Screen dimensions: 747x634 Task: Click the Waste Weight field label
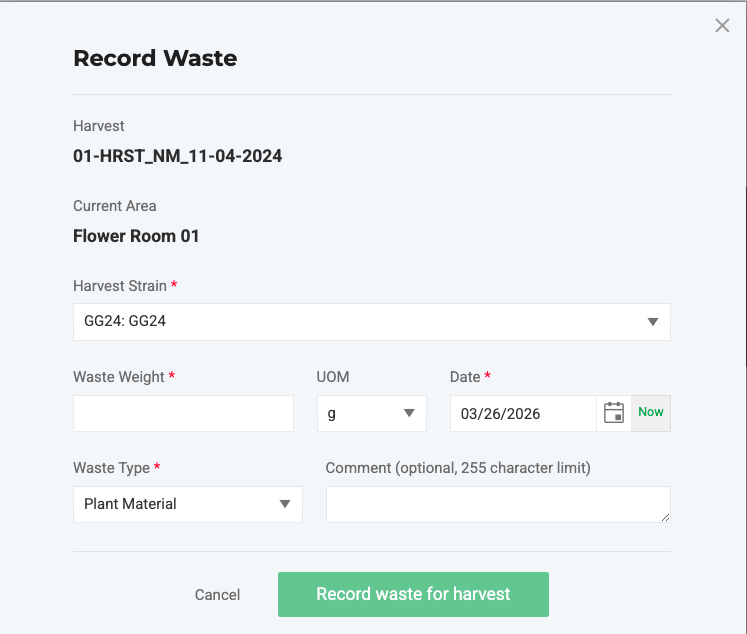pos(118,377)
